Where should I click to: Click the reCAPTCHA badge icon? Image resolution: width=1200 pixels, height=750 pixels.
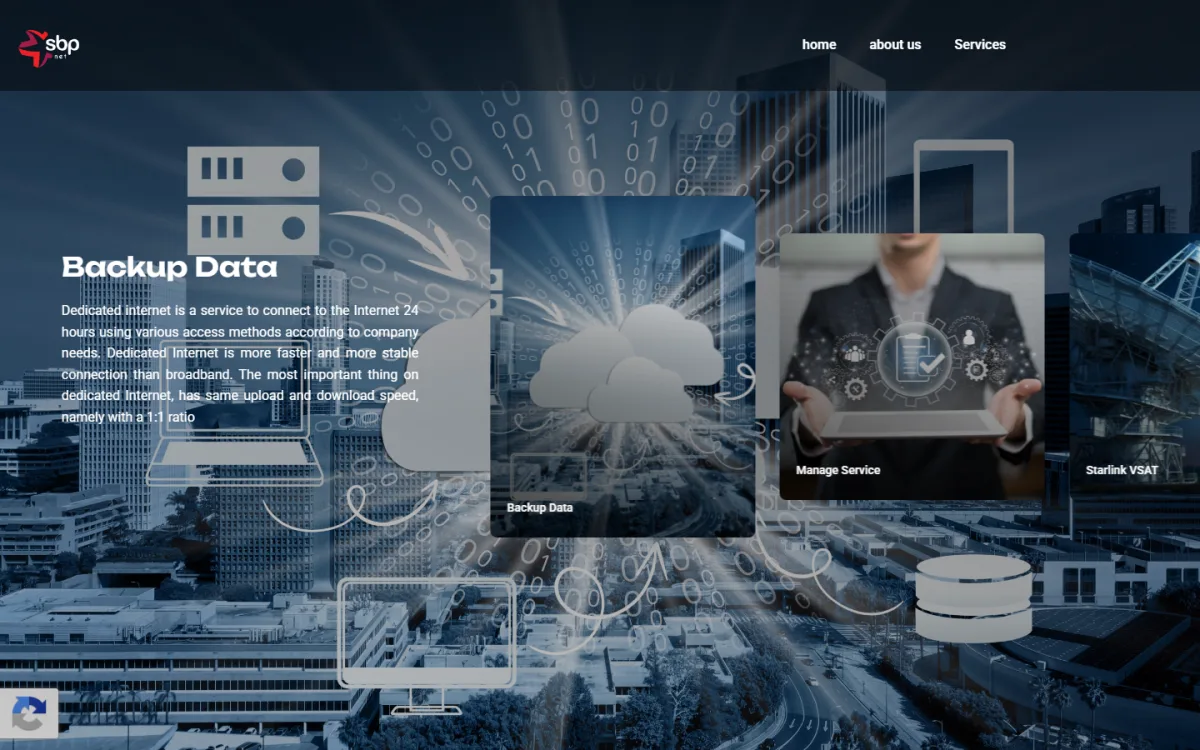coord(29,714)
